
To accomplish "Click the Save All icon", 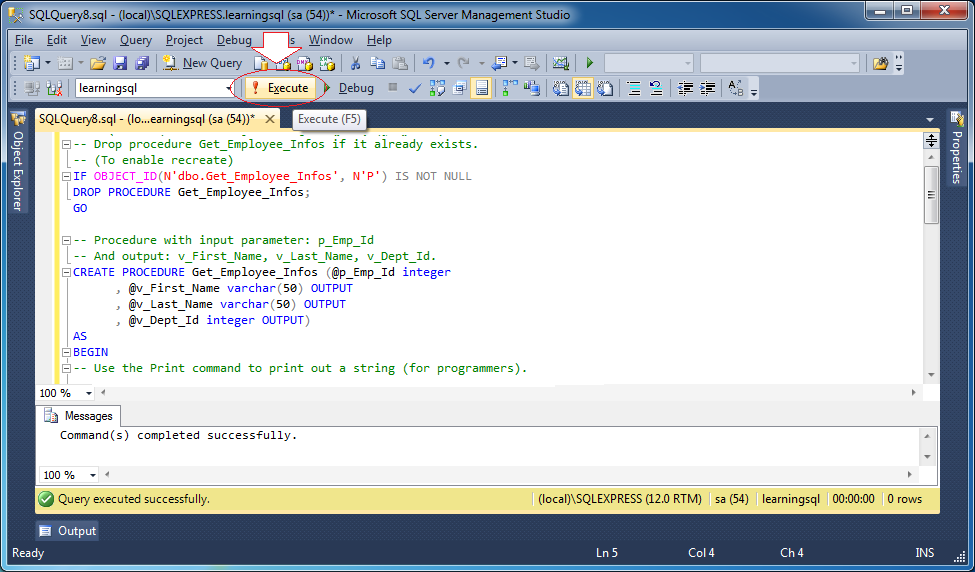I will [x=142, y=63].
